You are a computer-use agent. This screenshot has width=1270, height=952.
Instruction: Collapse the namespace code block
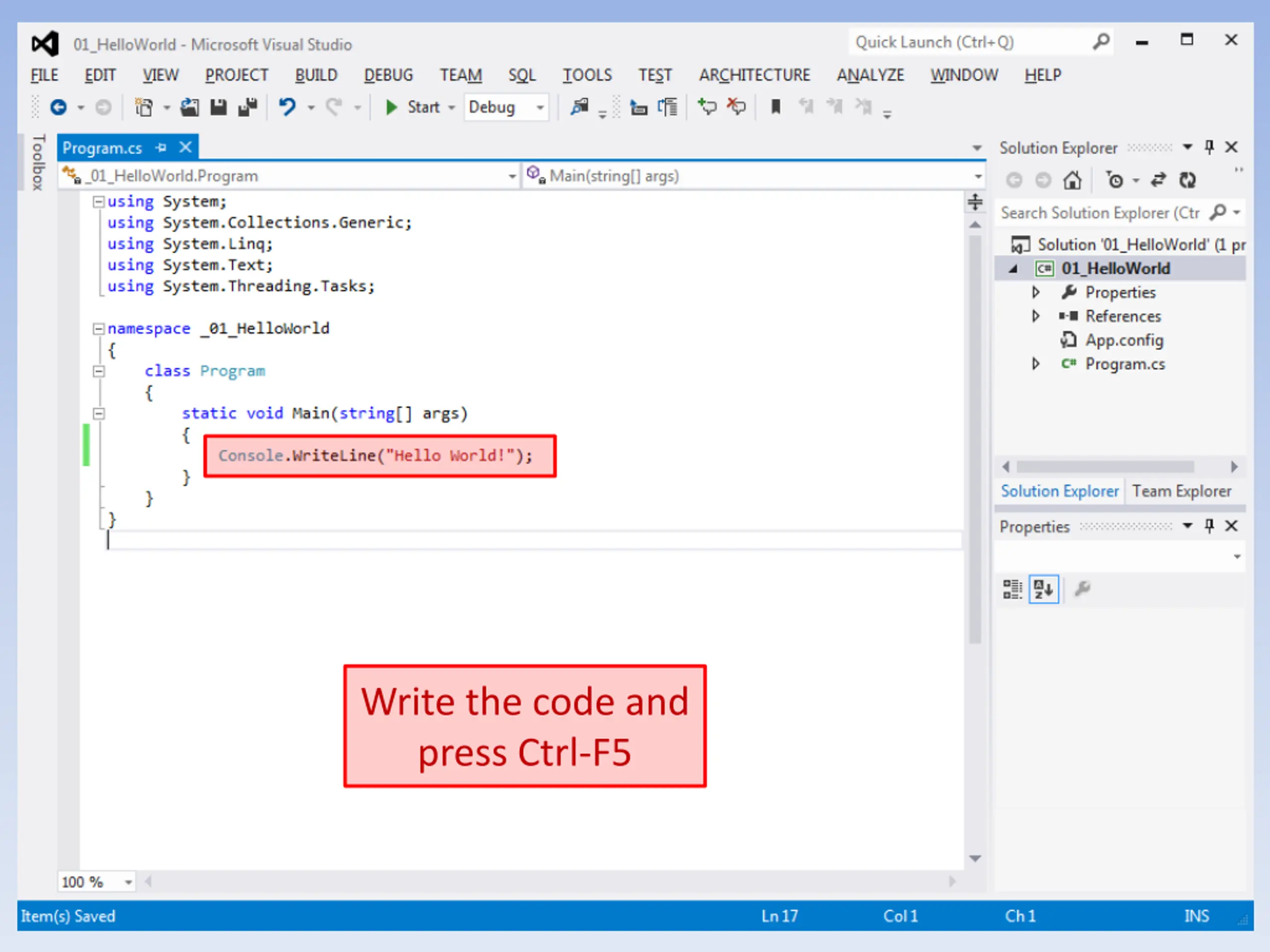click(x=99, y=329)
